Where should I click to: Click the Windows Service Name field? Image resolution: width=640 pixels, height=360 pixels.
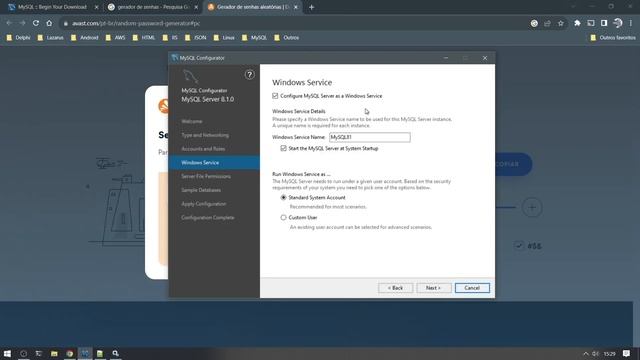pos(369,137)
